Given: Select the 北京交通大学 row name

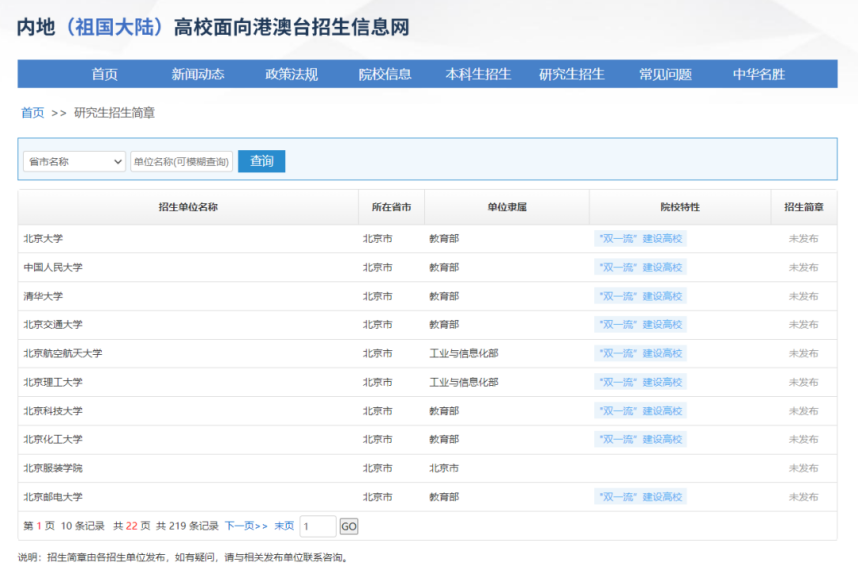Looking at the screenshot, I should pos(53,324).
